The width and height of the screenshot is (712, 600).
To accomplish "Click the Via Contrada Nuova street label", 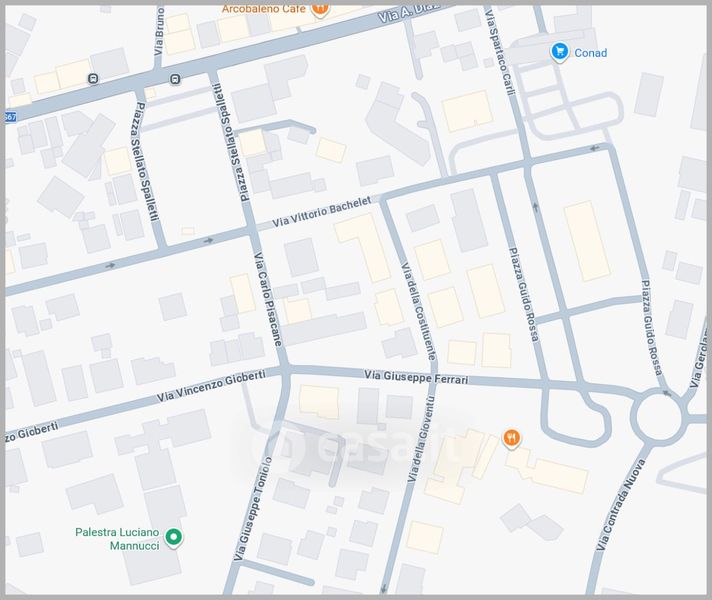I will [620, 505].
